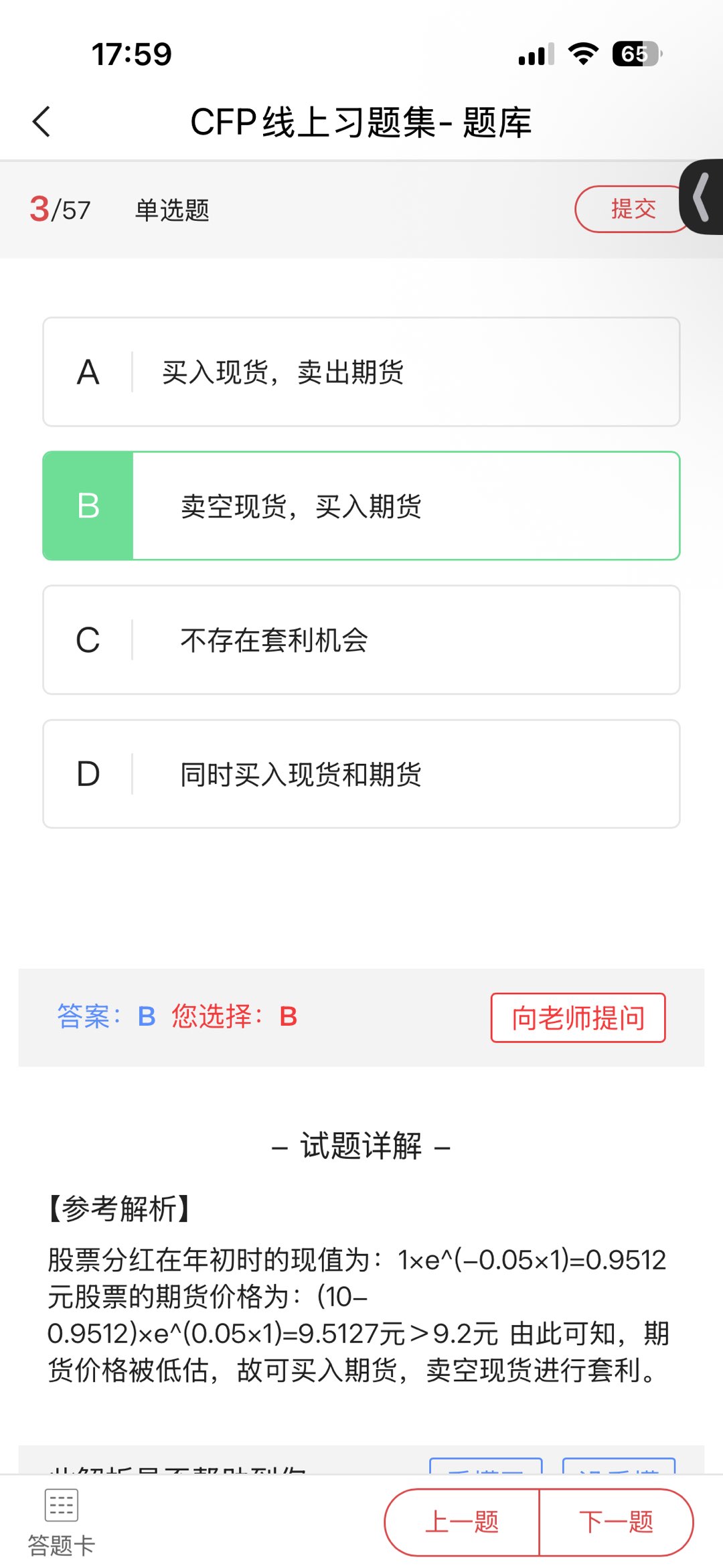Go to next question 下一题
Screen dimensions: 723x1568
pyautogui.click(x=616, y=1522)
